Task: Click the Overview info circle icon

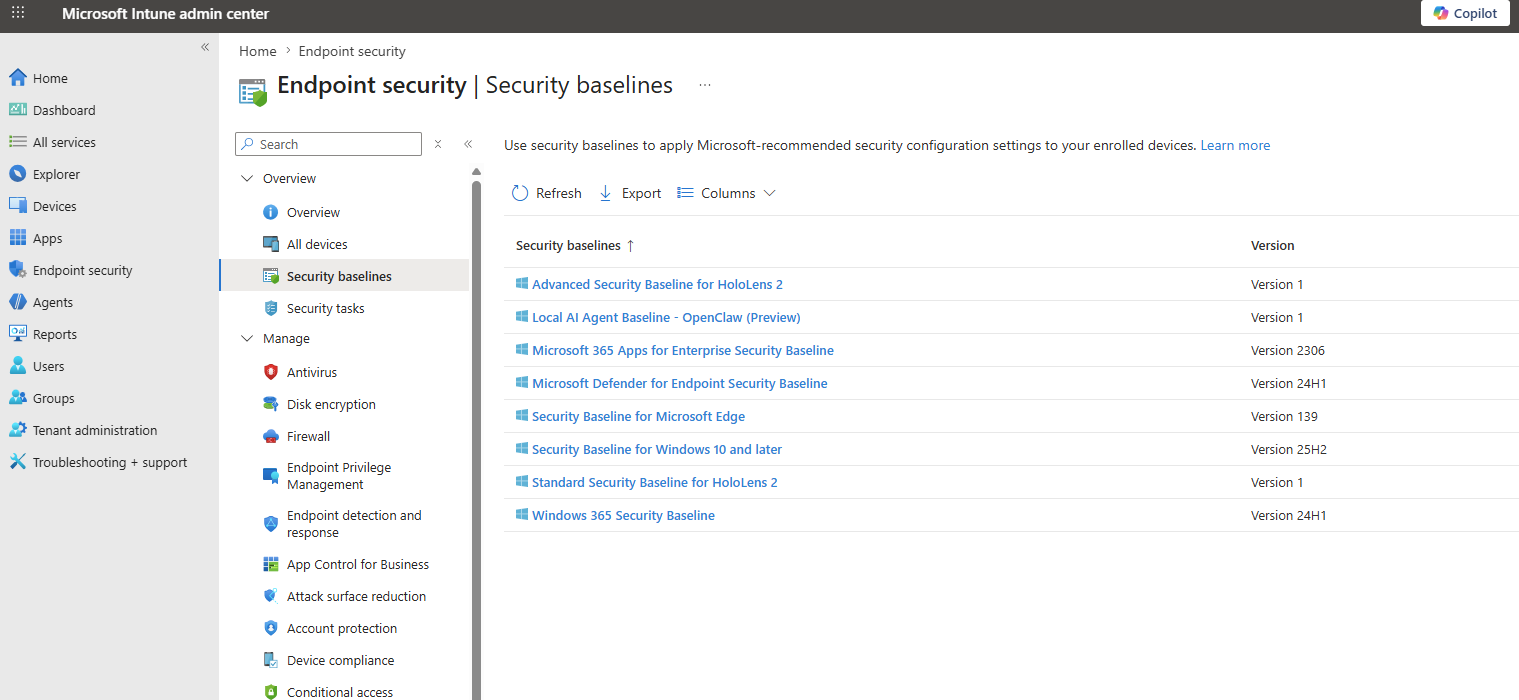Action: click(270, 212)
